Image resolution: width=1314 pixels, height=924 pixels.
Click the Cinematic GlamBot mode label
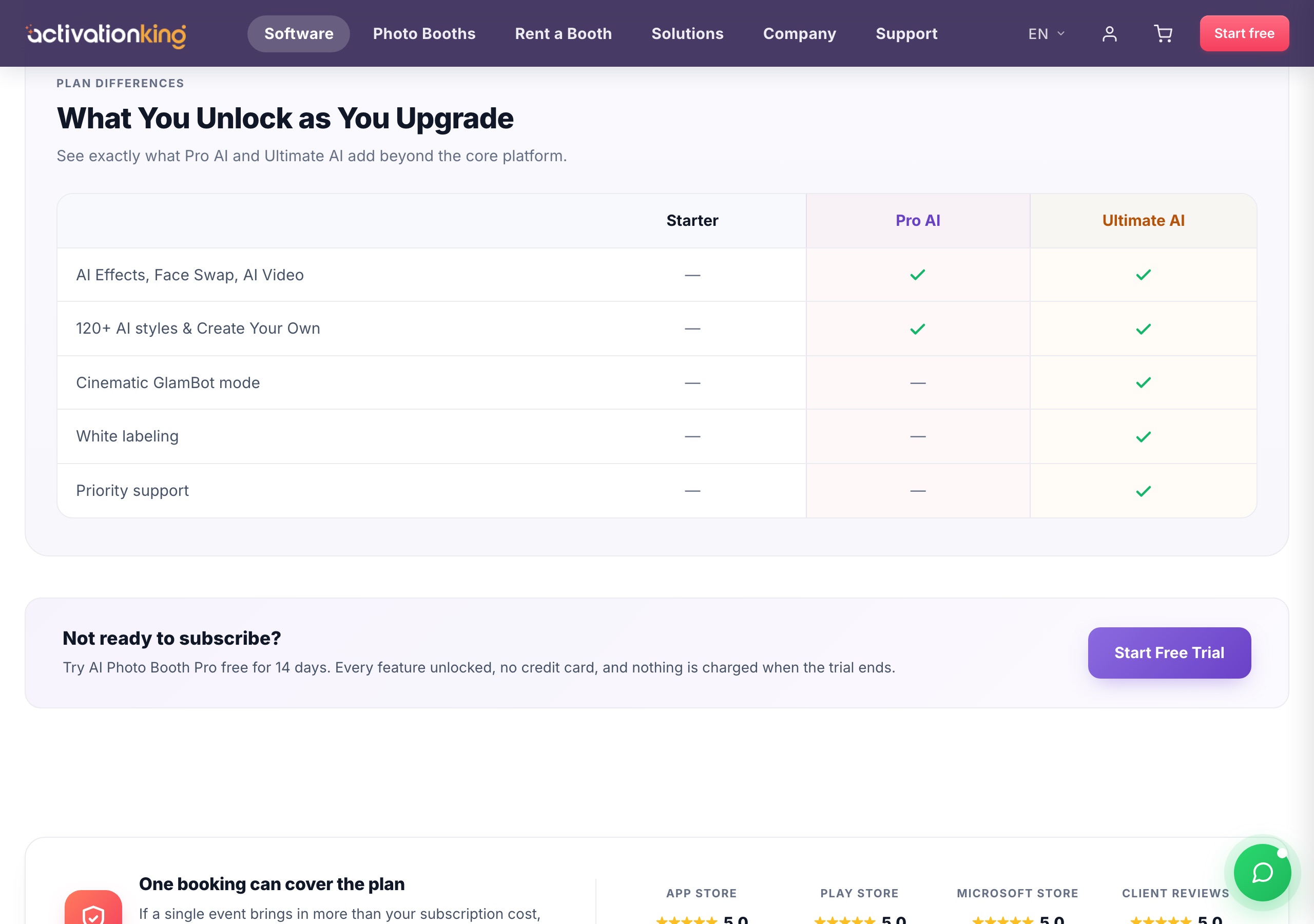tap(168, 382)
